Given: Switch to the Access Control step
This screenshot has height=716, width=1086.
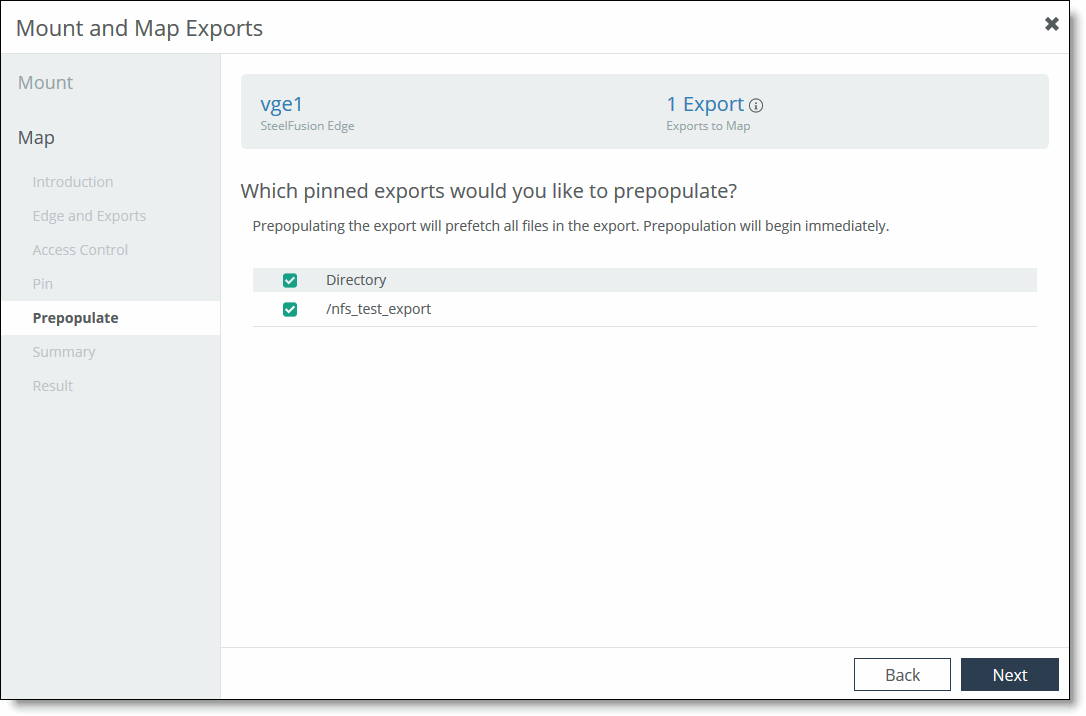Looking at the screenshot, I should pyautogui.click(x=80, y=250).
